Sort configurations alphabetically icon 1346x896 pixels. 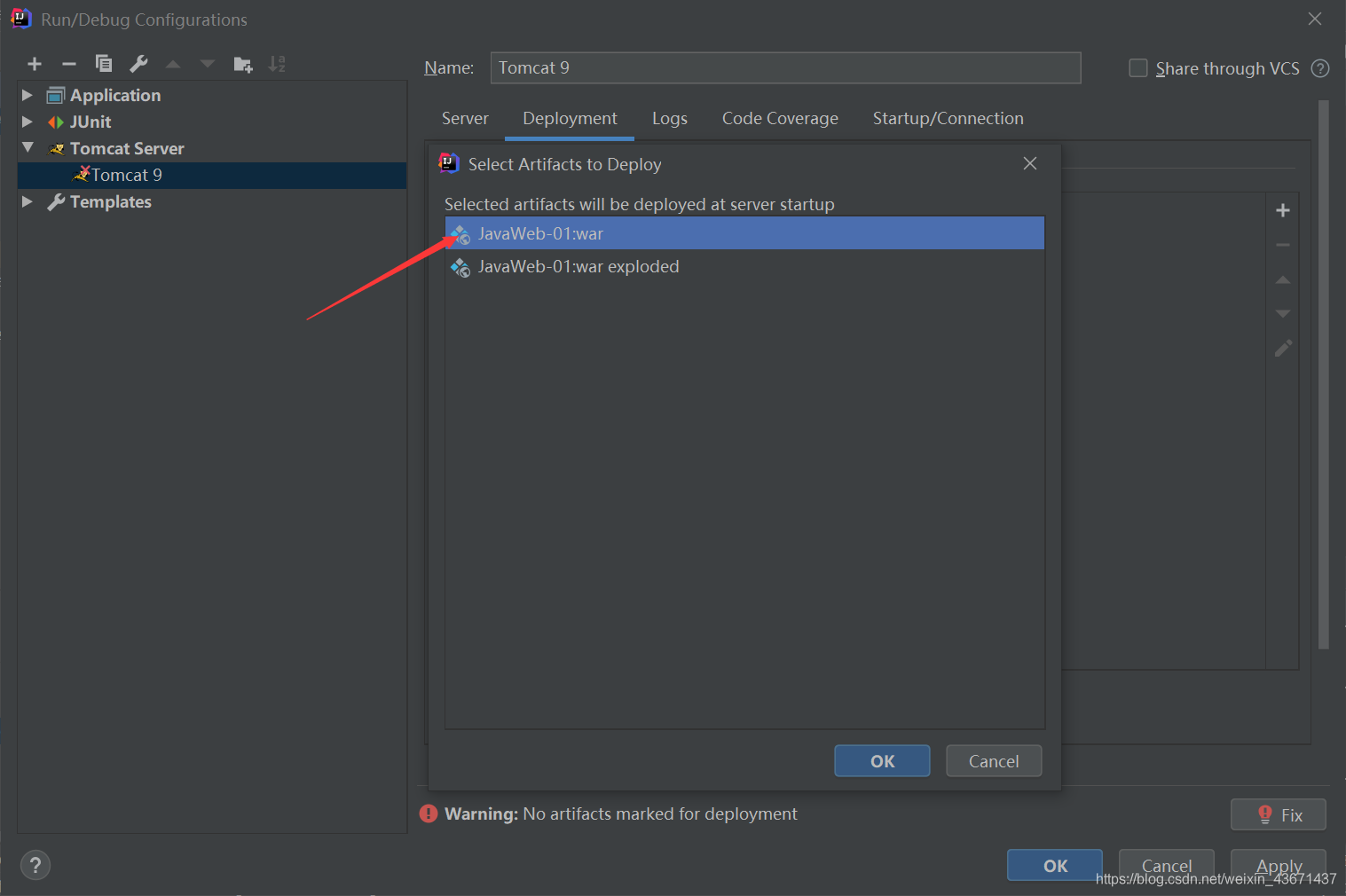click(277, 64)
